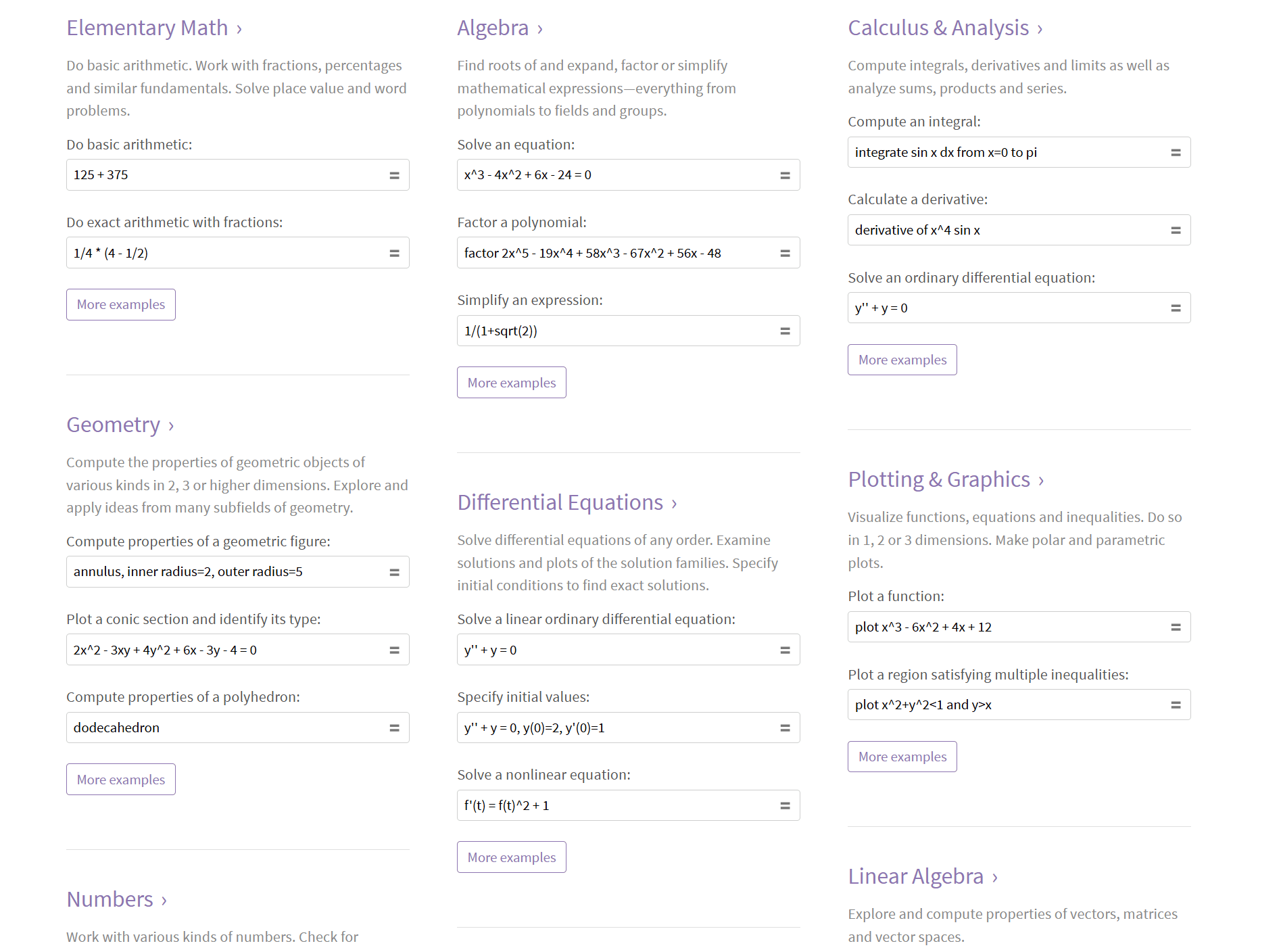Click the annulus geometric figure input field

point(223,571)
